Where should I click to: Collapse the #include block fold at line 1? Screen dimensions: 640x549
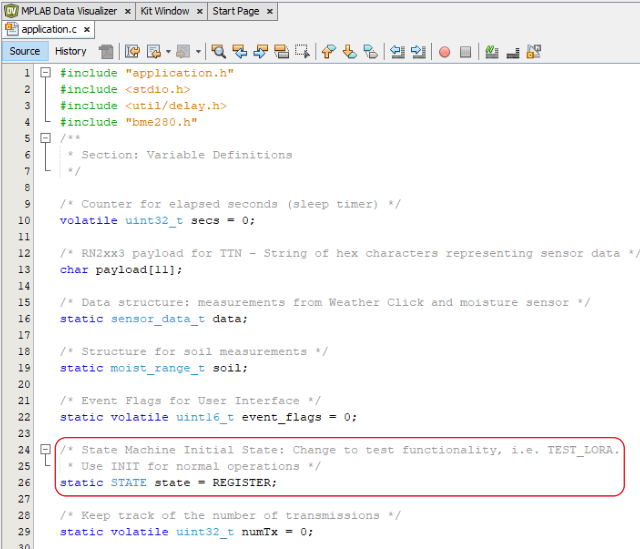pyautogui.click(x=46, y=73)
